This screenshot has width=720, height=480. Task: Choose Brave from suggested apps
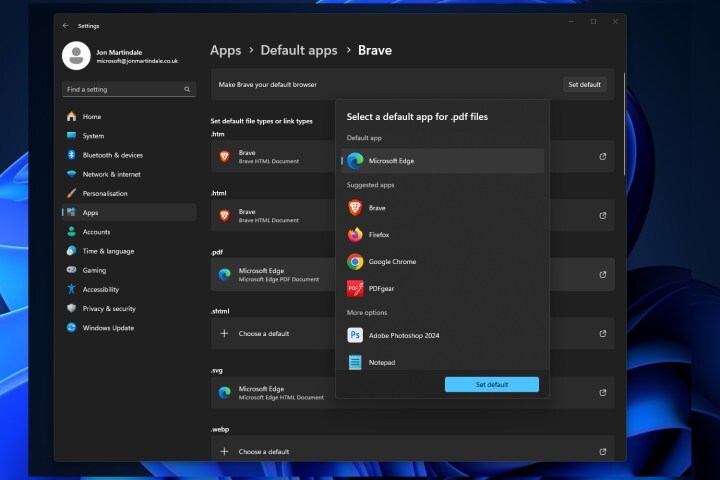click(443, 208)
